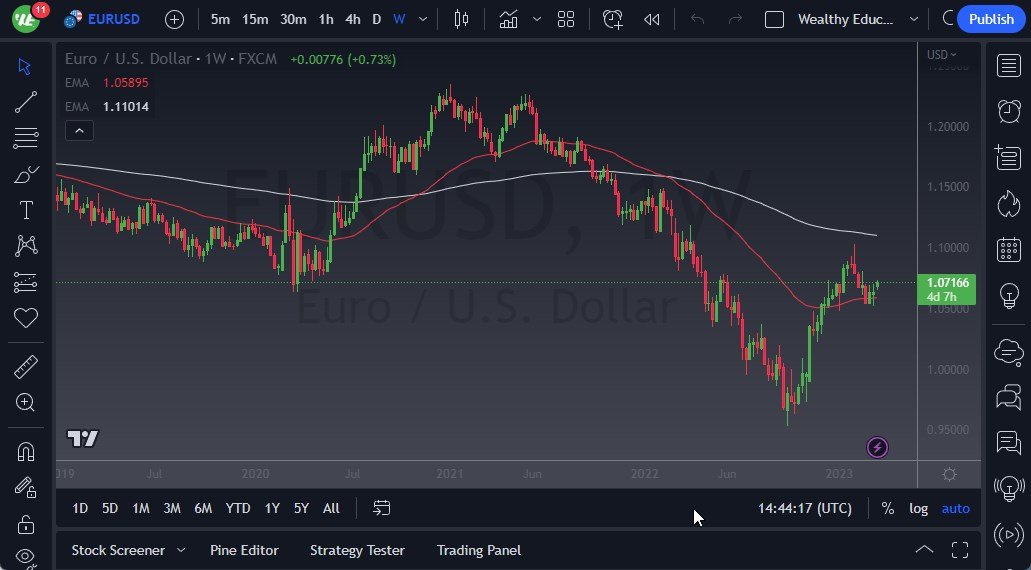1031x570 pixels.
Task: Select the trend line drawing tool
Action: click(26, 101)
